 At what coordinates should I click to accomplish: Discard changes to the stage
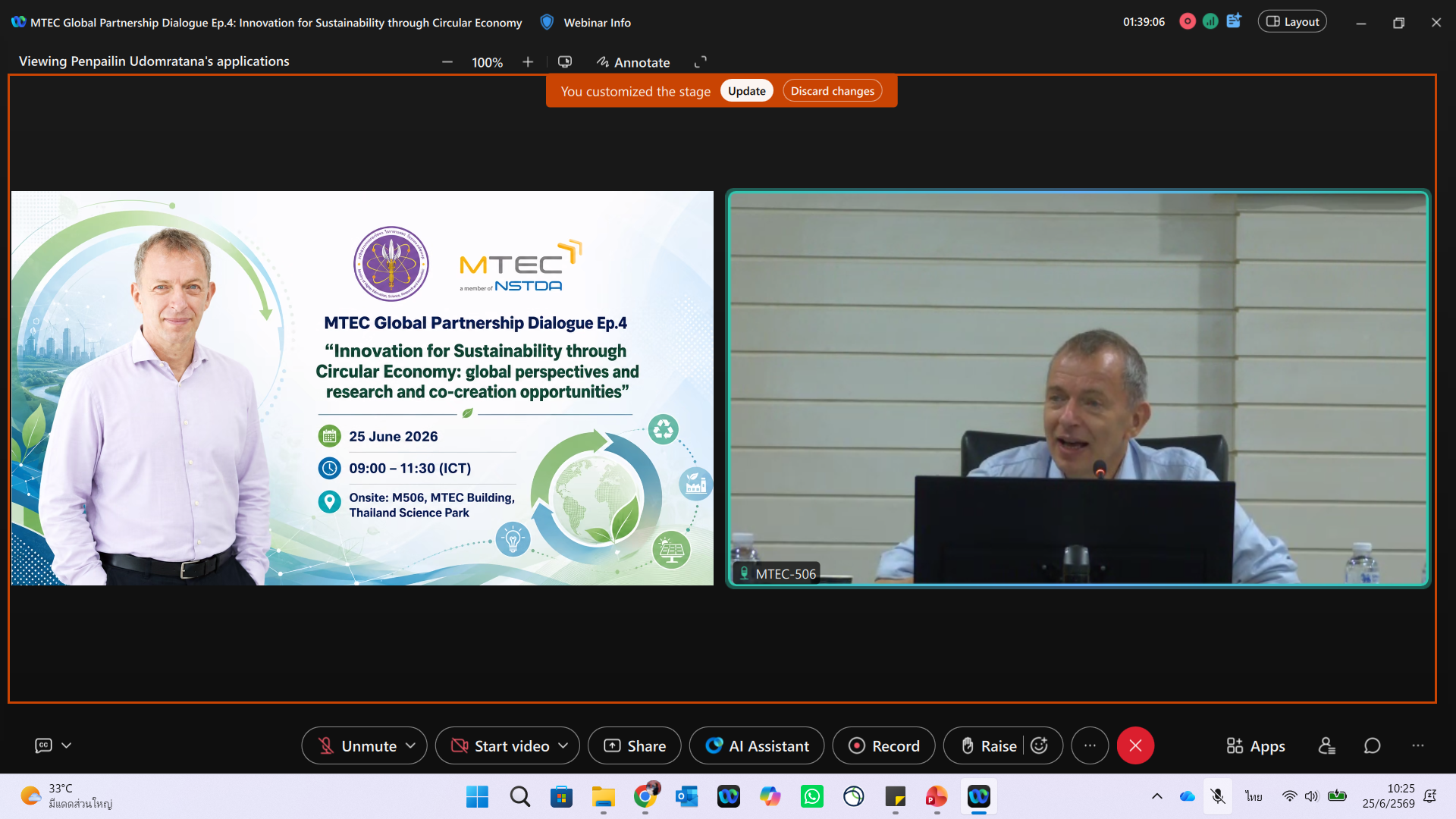(x=833, y=91)
